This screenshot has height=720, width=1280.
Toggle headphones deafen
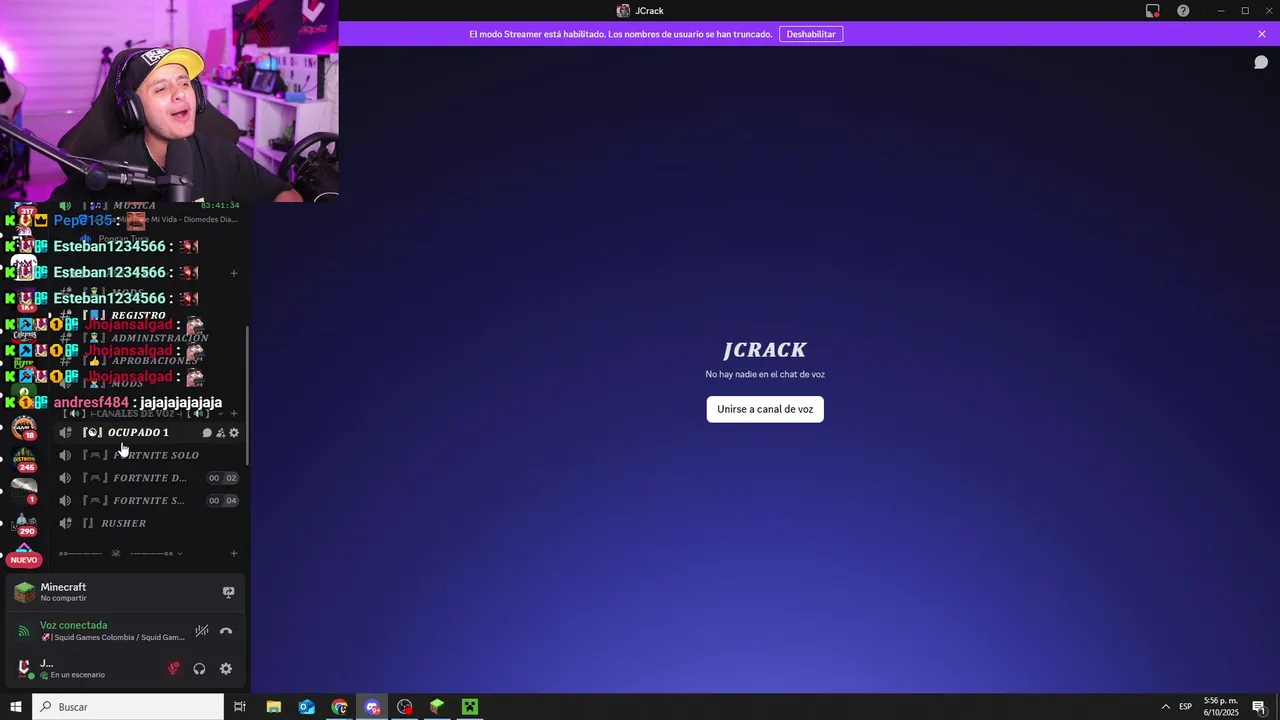tap(199, 669)
